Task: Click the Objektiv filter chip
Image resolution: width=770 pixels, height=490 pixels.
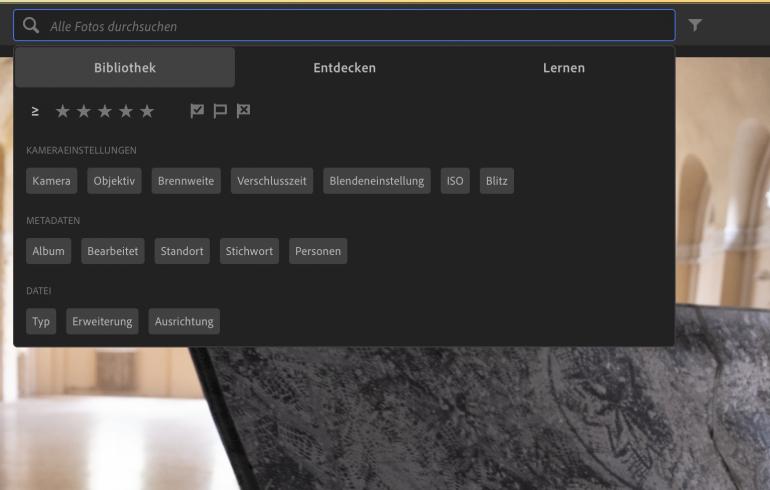Action: point(114,181)
